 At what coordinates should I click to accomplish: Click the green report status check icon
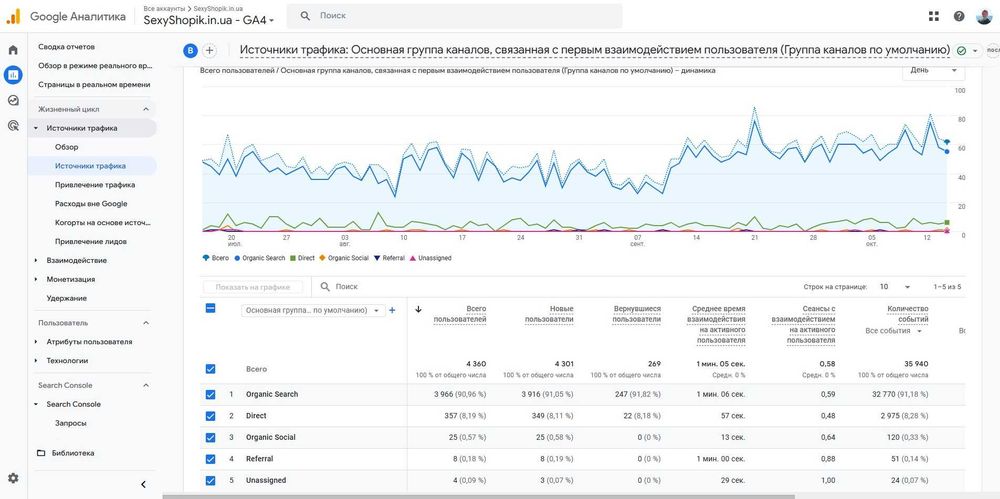tap(961, 50)
